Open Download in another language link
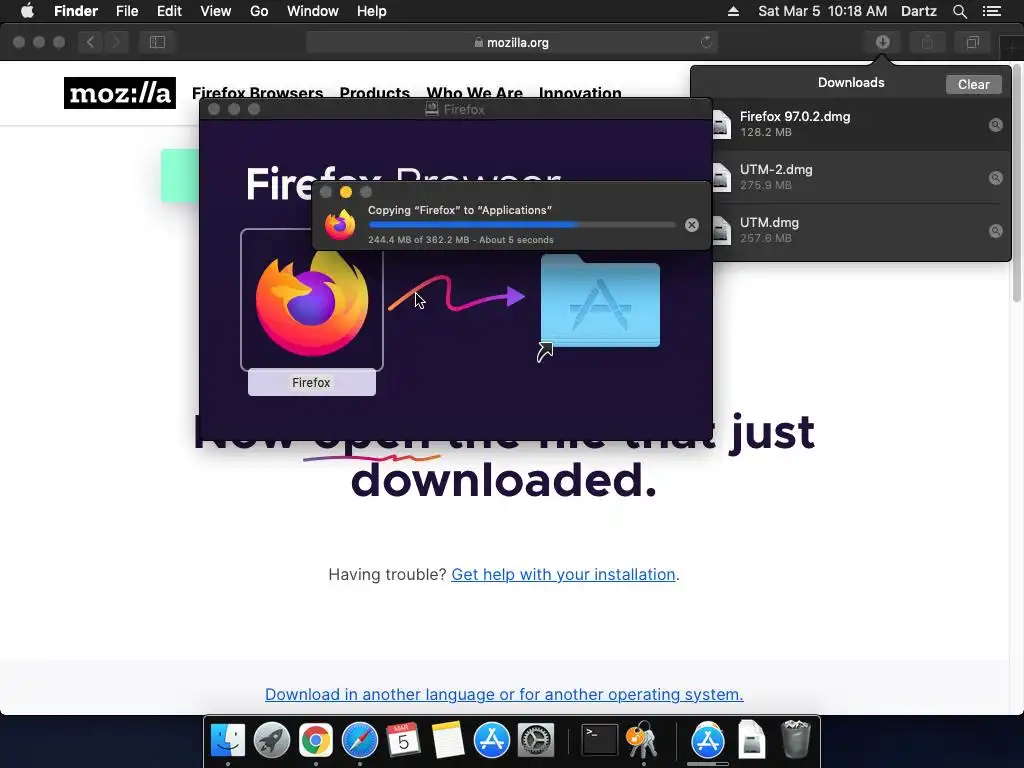This screenshot has height=768, width=1024. coord(504,694)
